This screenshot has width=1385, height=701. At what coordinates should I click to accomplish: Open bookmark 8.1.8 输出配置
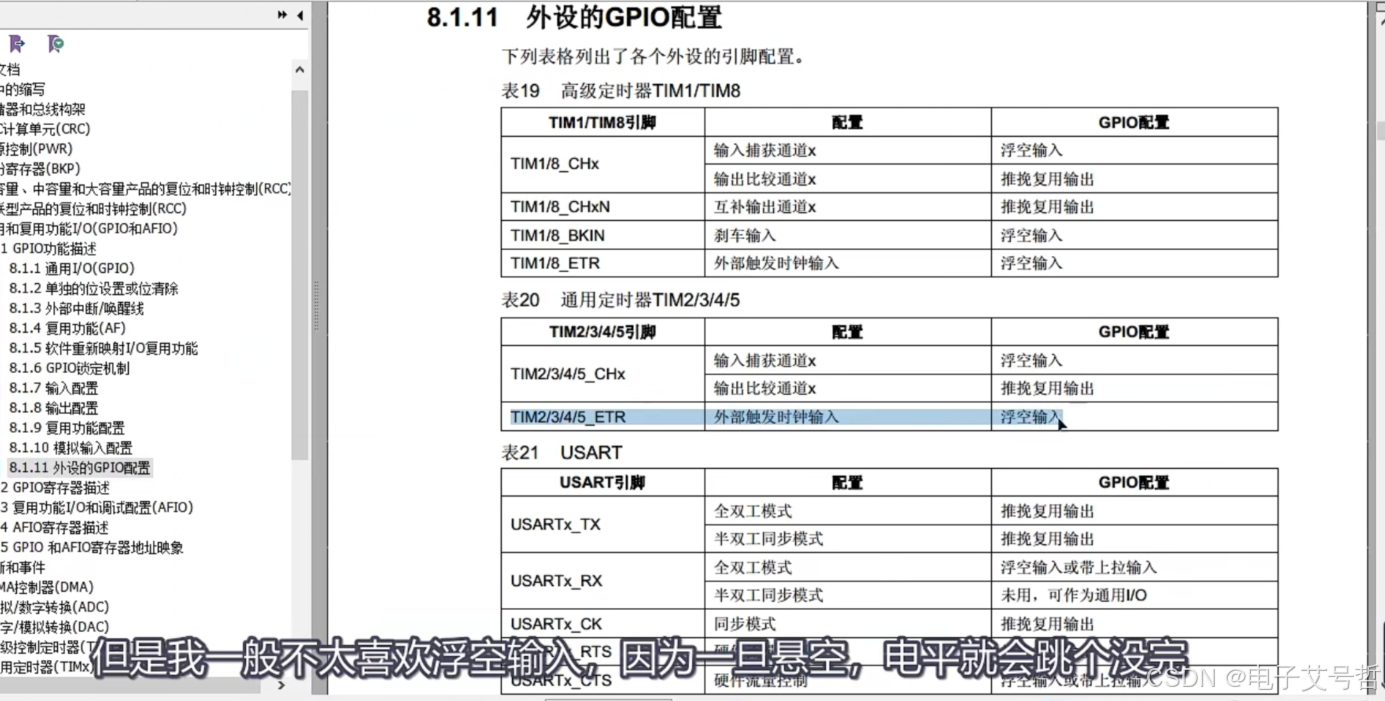coord(53,408)
